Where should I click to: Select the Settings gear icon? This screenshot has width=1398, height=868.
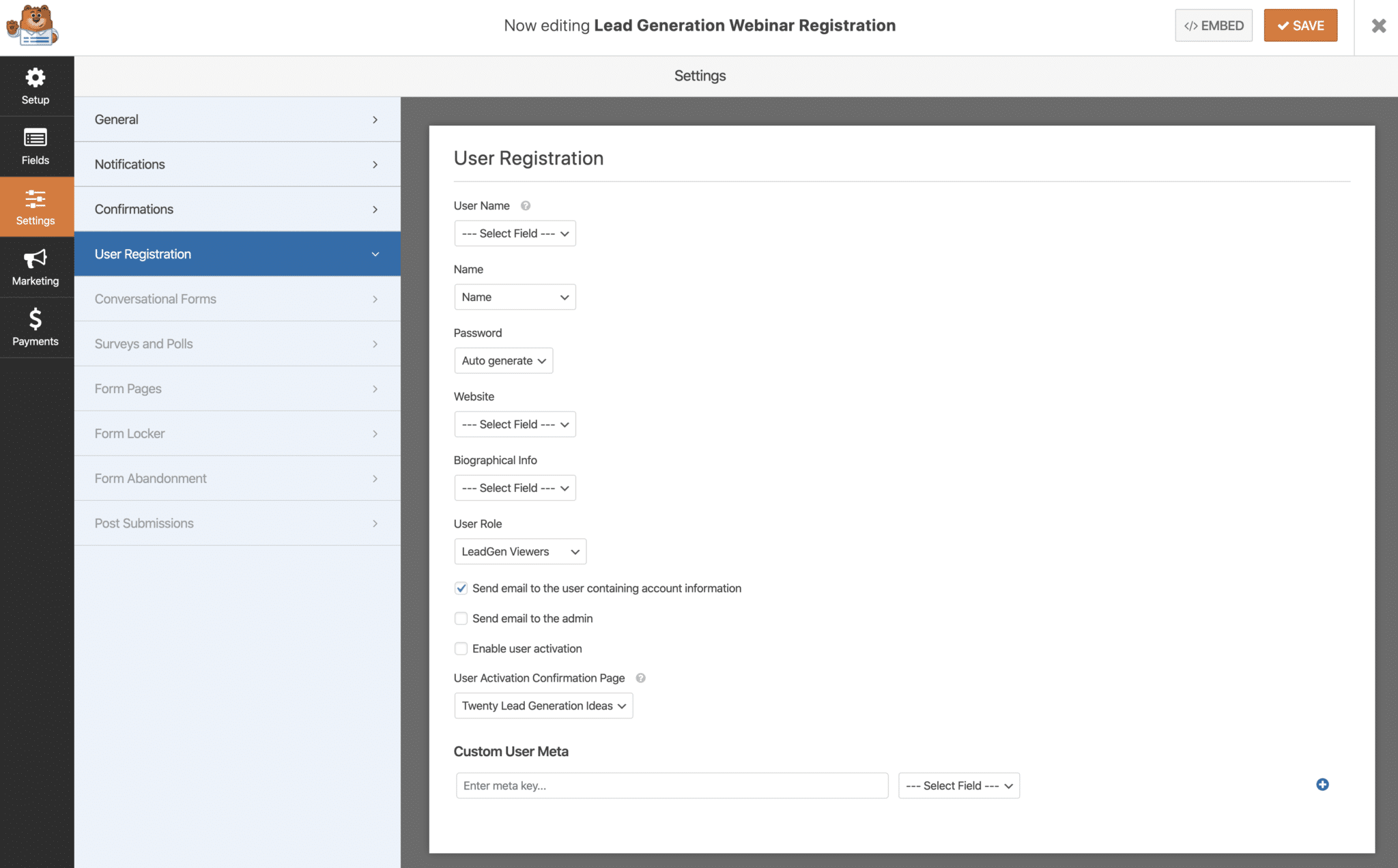[35, 207]
